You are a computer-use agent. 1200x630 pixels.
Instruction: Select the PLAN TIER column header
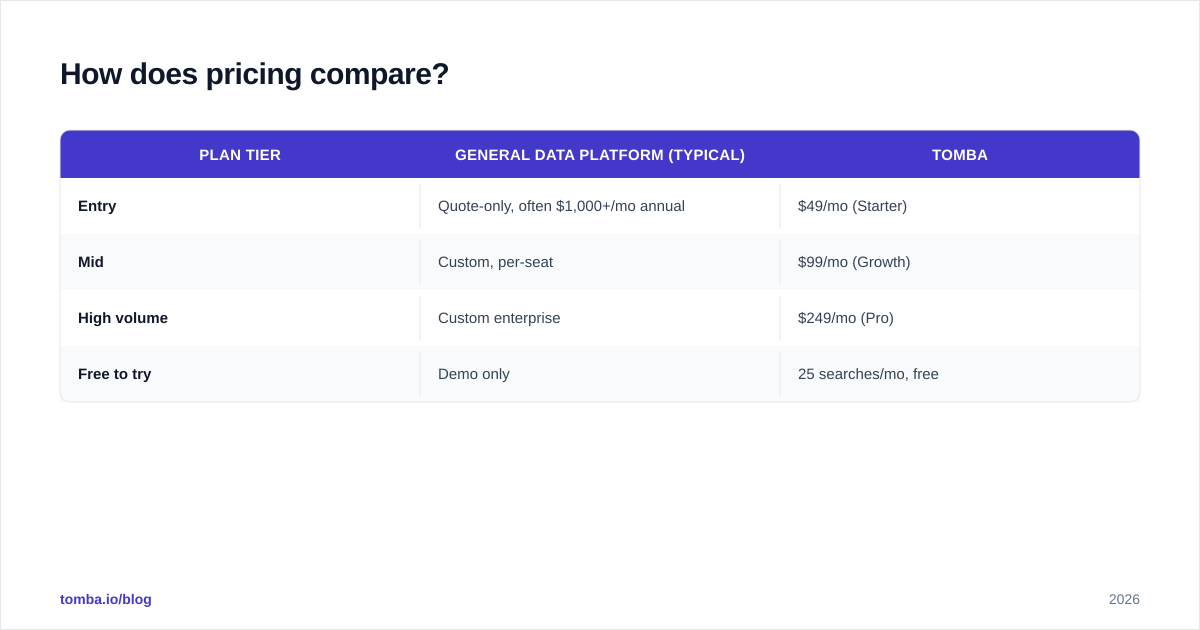pyautogui.click(x=240, y=155)
